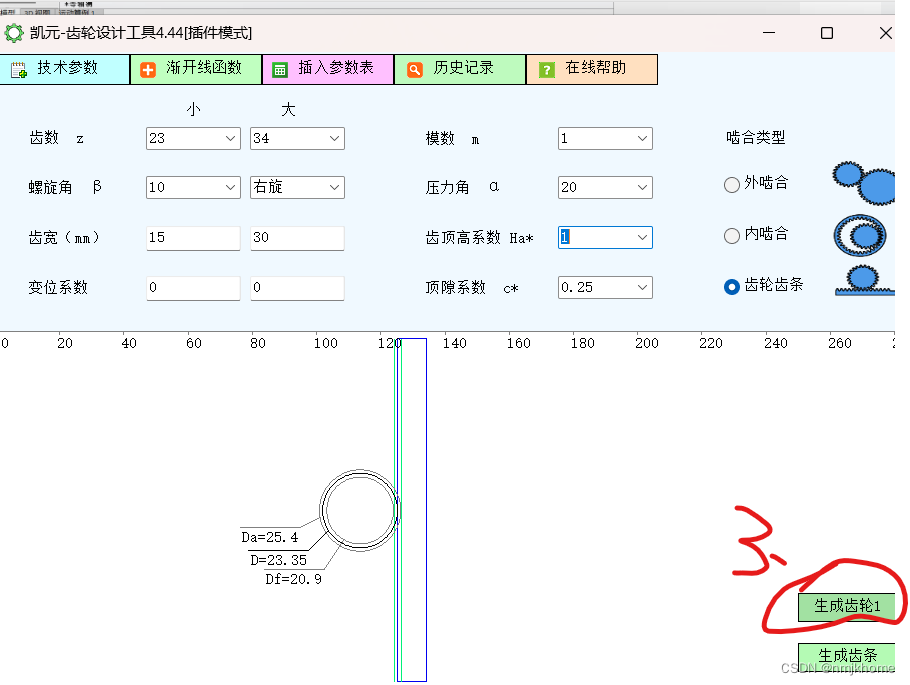The width and height of the screenshot is (910, 685).
Task: Switch to the 历史记录 tab
Action: pos(459,69)
